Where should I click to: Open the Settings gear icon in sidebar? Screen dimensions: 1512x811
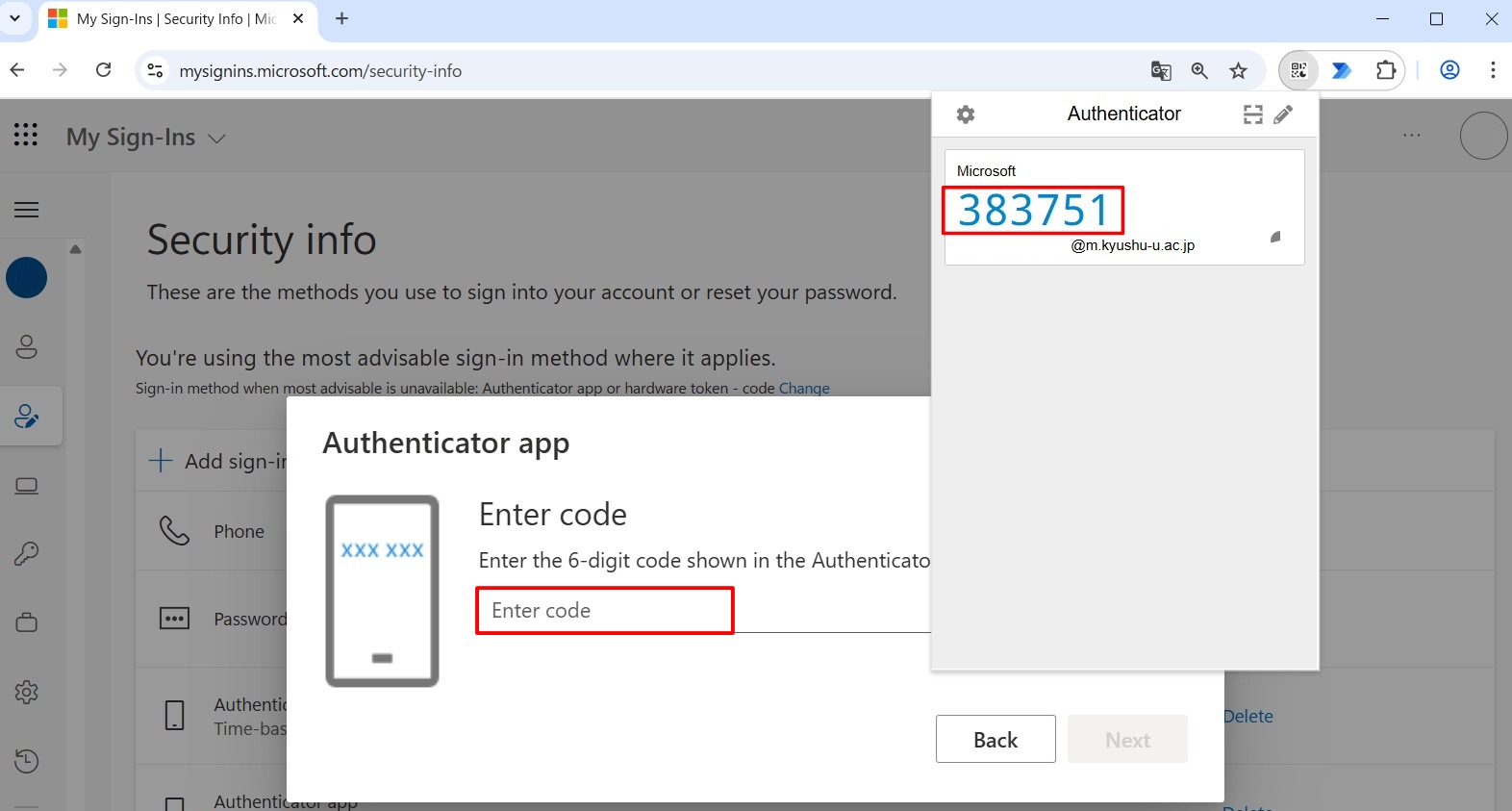(x=27, y=692)
